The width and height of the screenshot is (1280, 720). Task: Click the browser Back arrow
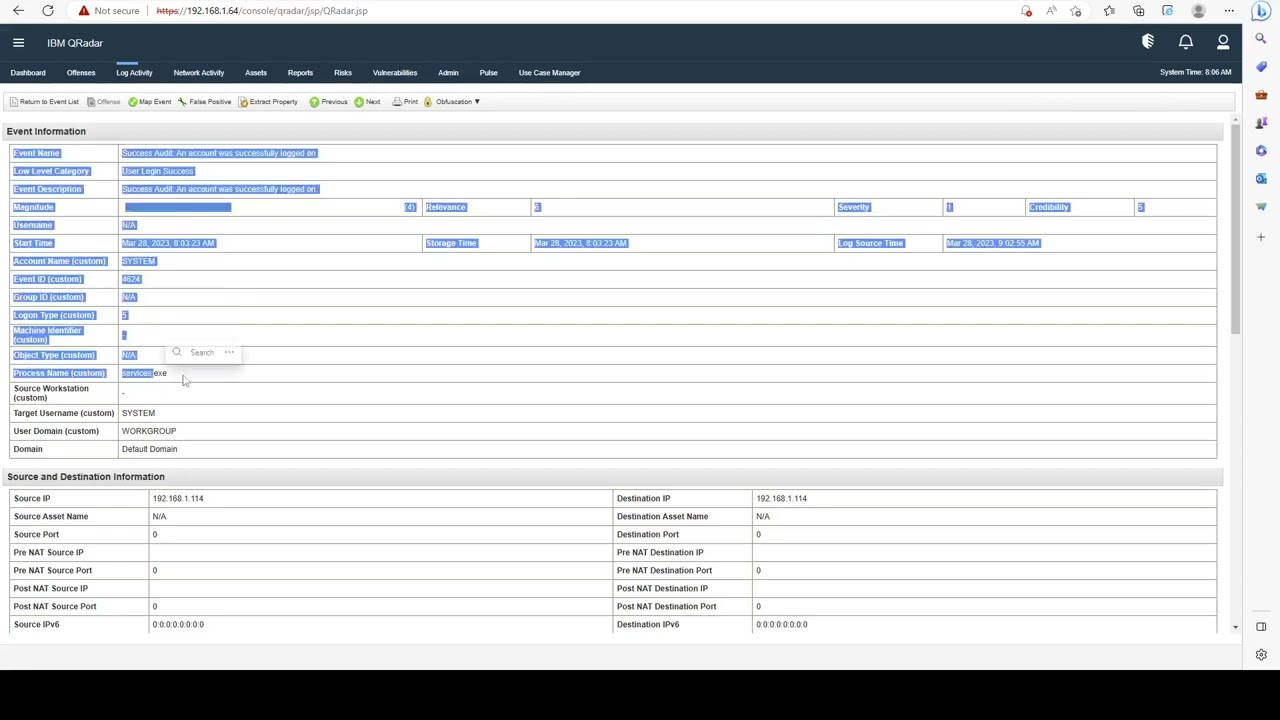pyautogui.click(x=18, y=11)
